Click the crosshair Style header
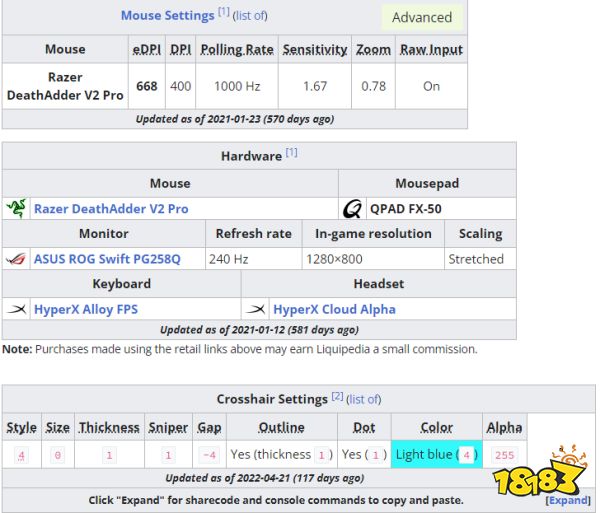This screenshot has height=513, width=600. (x=21, y=427)
